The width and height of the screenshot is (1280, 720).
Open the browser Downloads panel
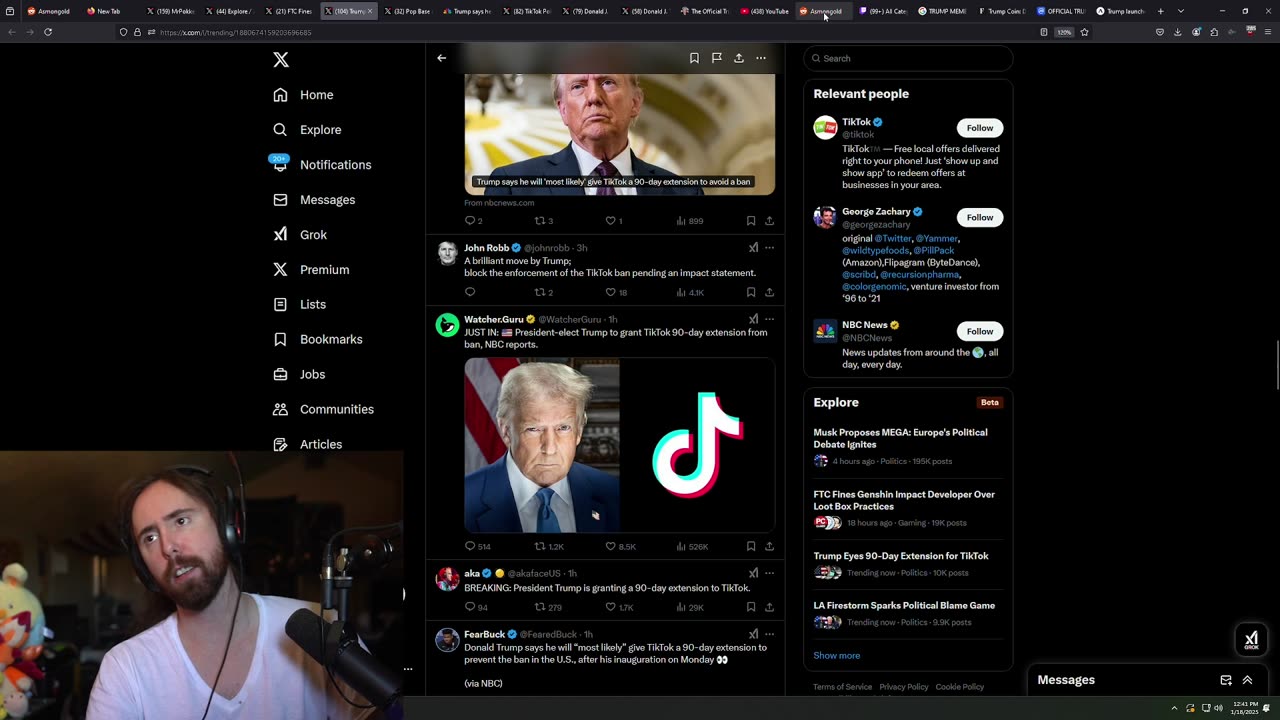(1178, 32)
